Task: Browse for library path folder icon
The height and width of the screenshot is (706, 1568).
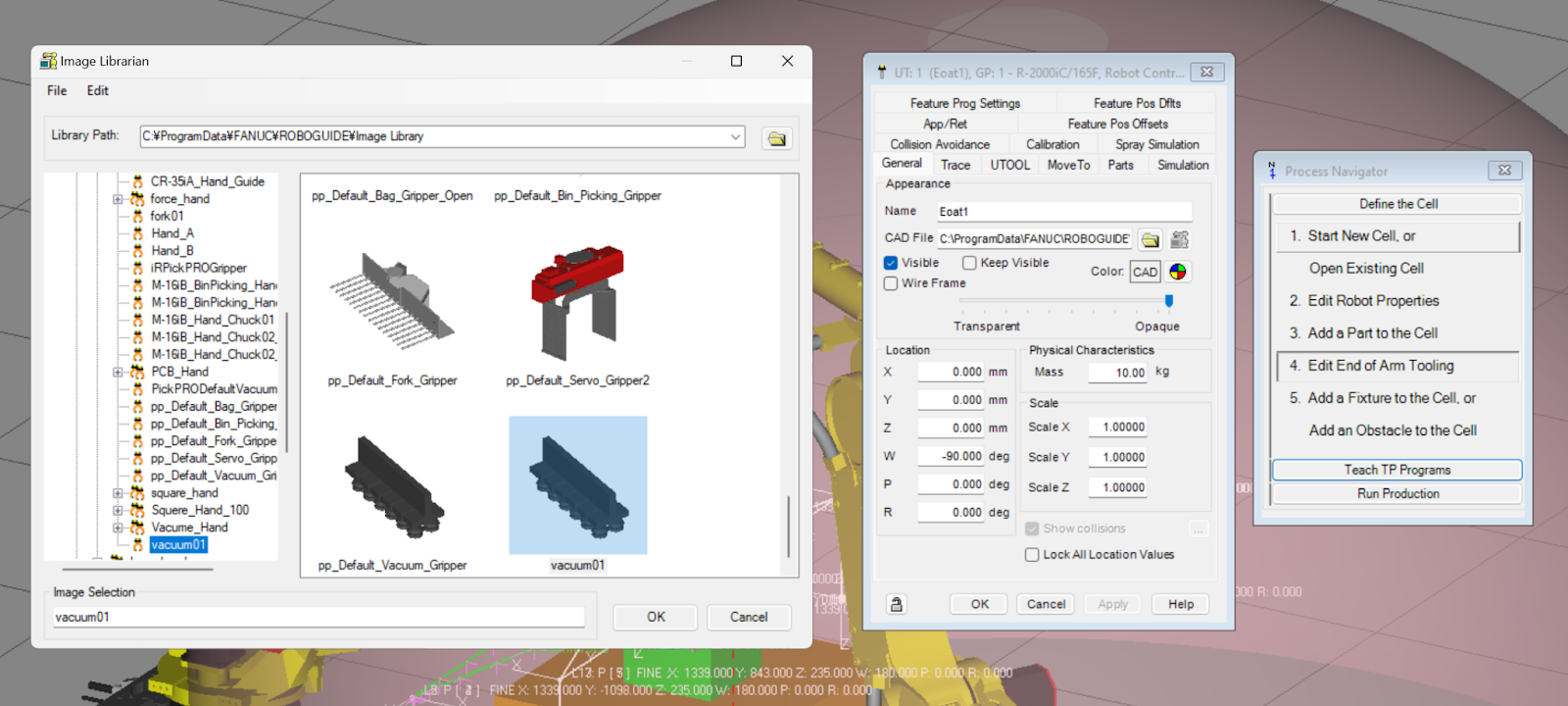Action: 777,138
